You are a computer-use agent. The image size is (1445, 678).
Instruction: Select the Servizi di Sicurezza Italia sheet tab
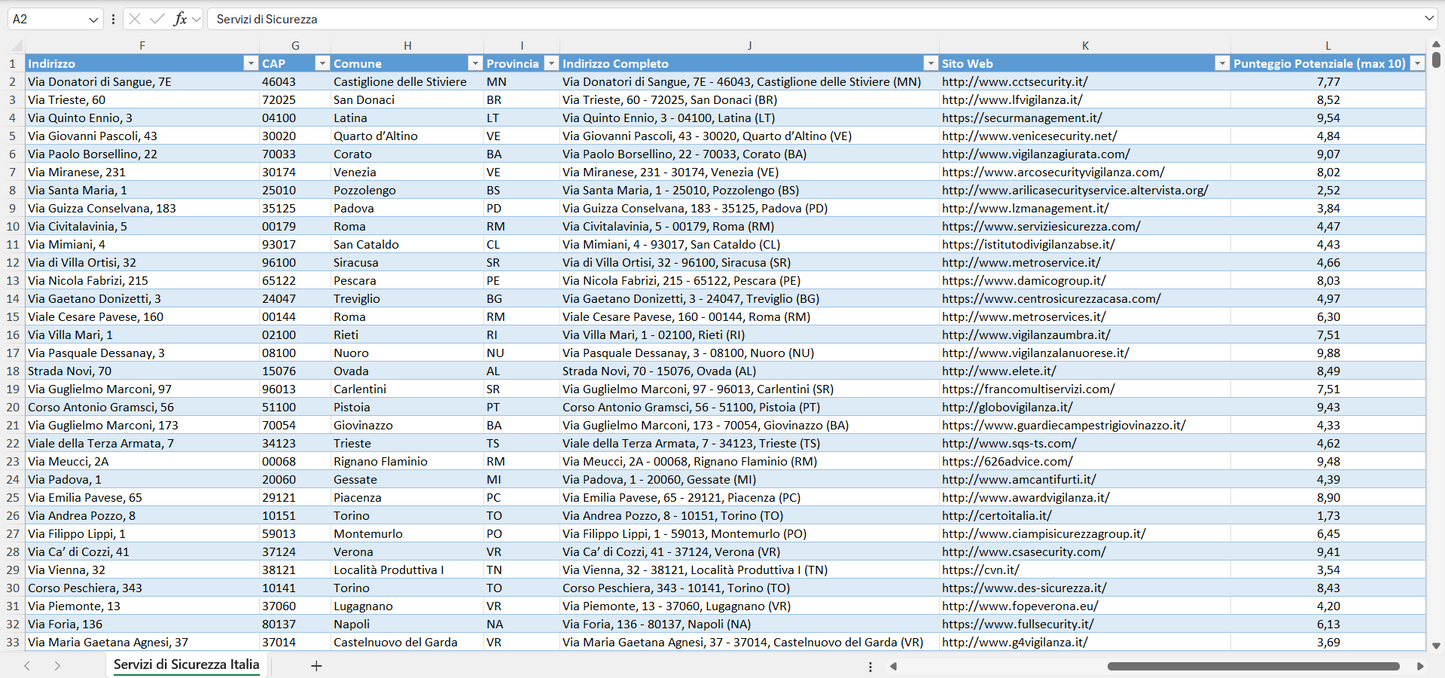(184, 664)
